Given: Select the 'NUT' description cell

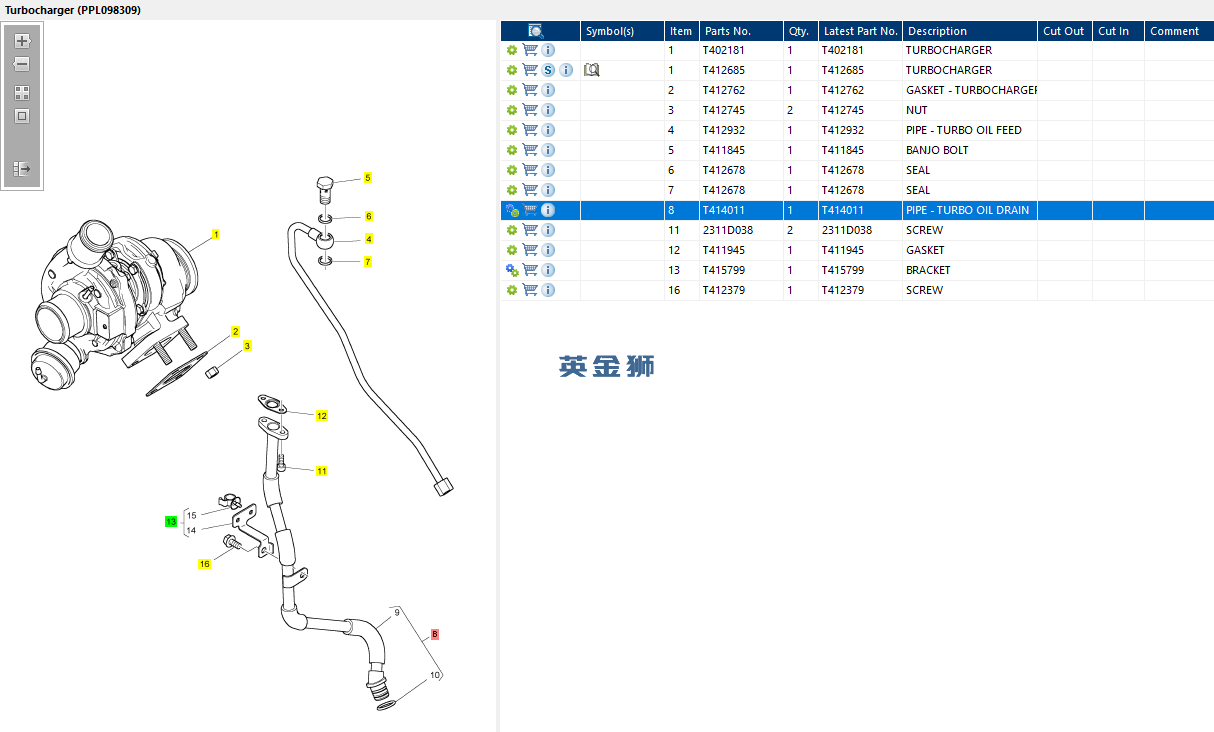Looking at the screenshot, I should click(x=970, y=110).
